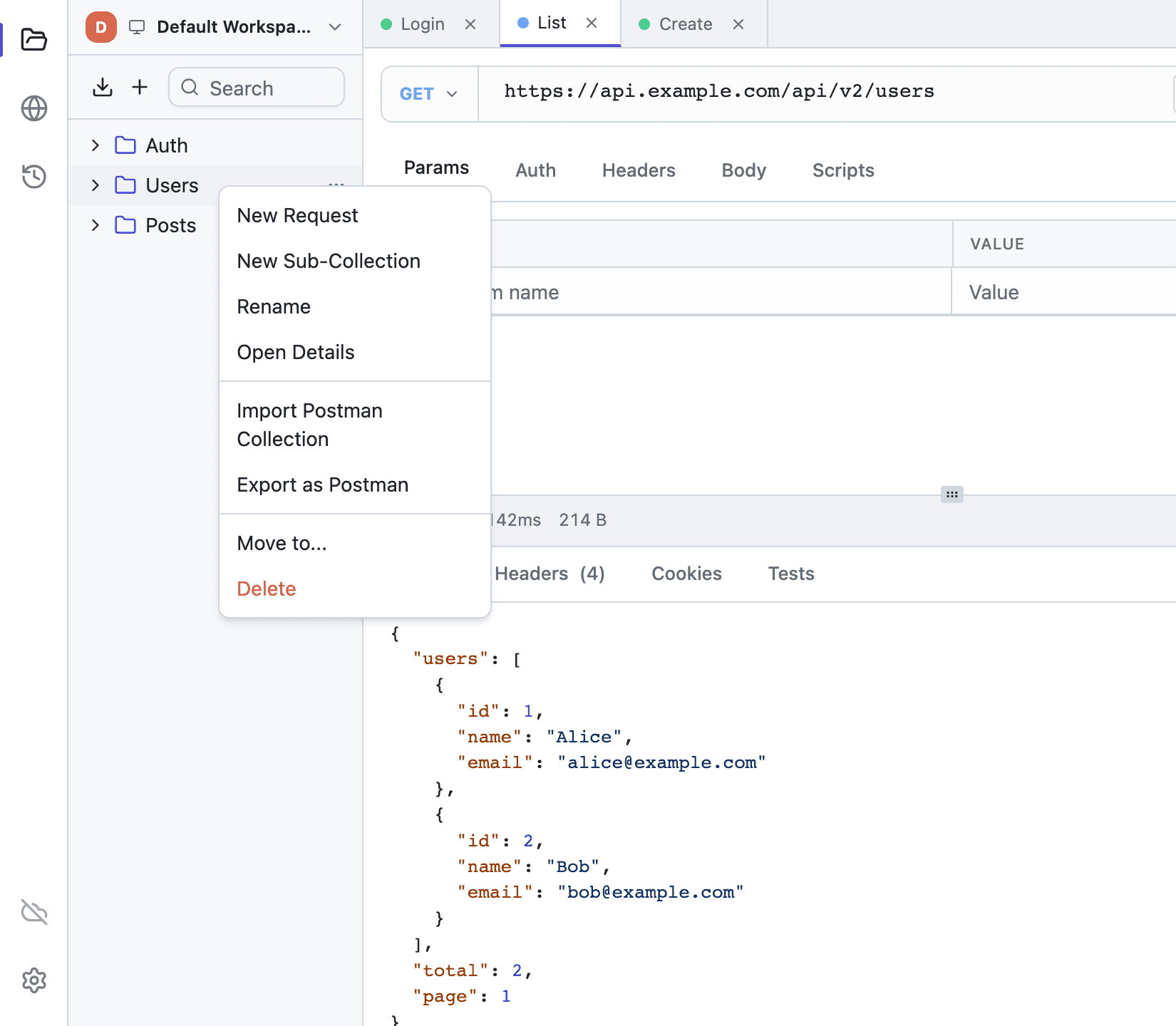Choose Move to... menu item
This screenshot has height=1026, width=1176.
point(355,543)
